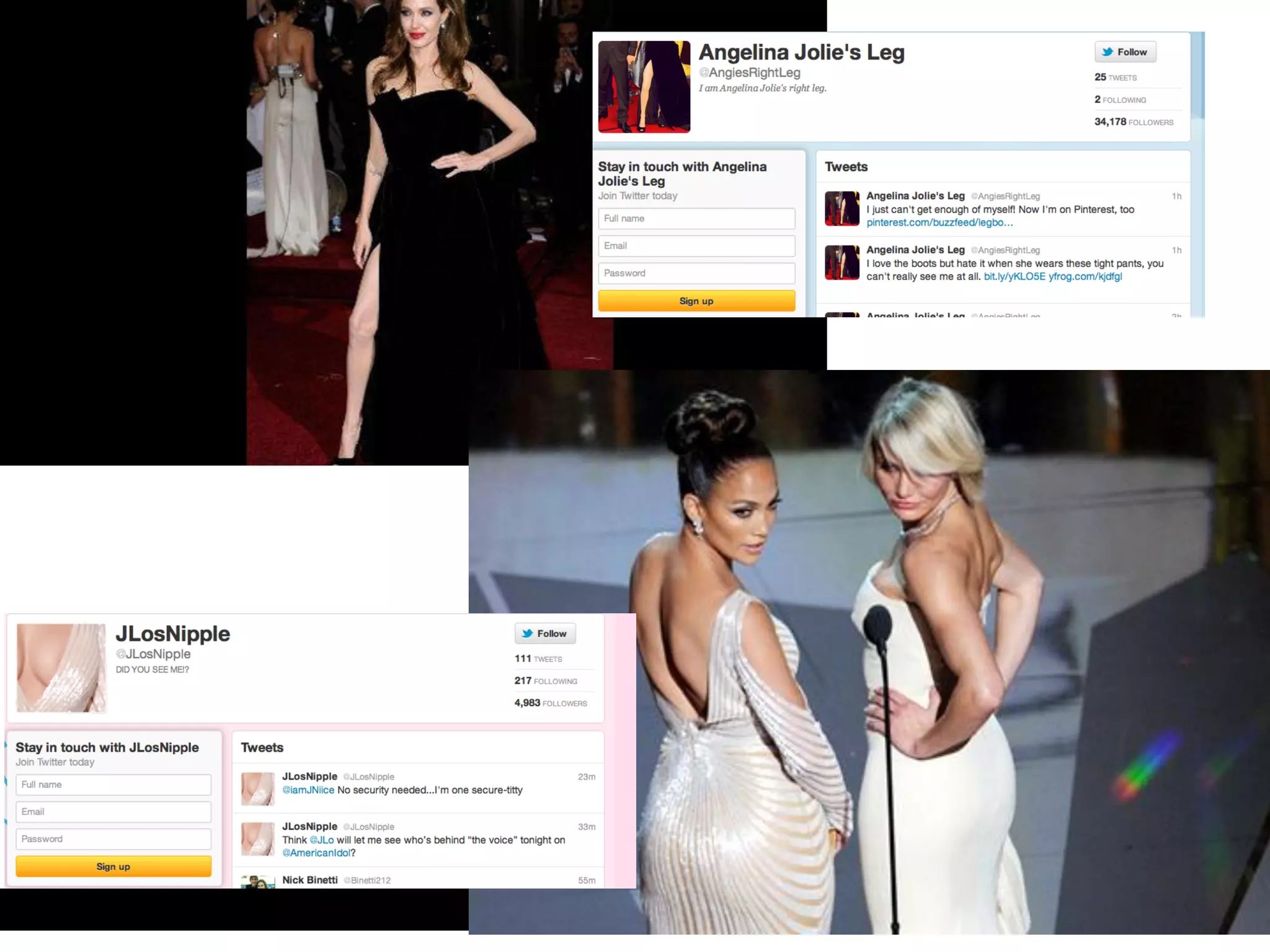1270x952 pixels.
Task: Open the bit.ly/yKLO5E link in tweet
Action: point(1014,276)
